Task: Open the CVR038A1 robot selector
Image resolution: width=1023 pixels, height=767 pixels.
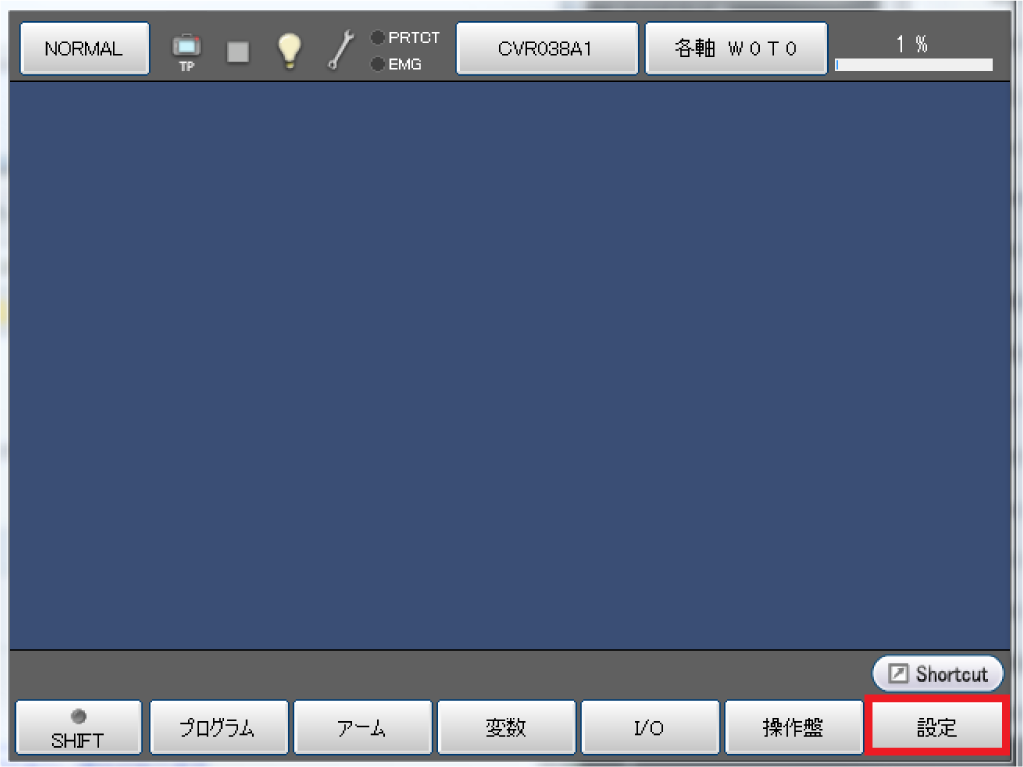Action: [547, 48]
